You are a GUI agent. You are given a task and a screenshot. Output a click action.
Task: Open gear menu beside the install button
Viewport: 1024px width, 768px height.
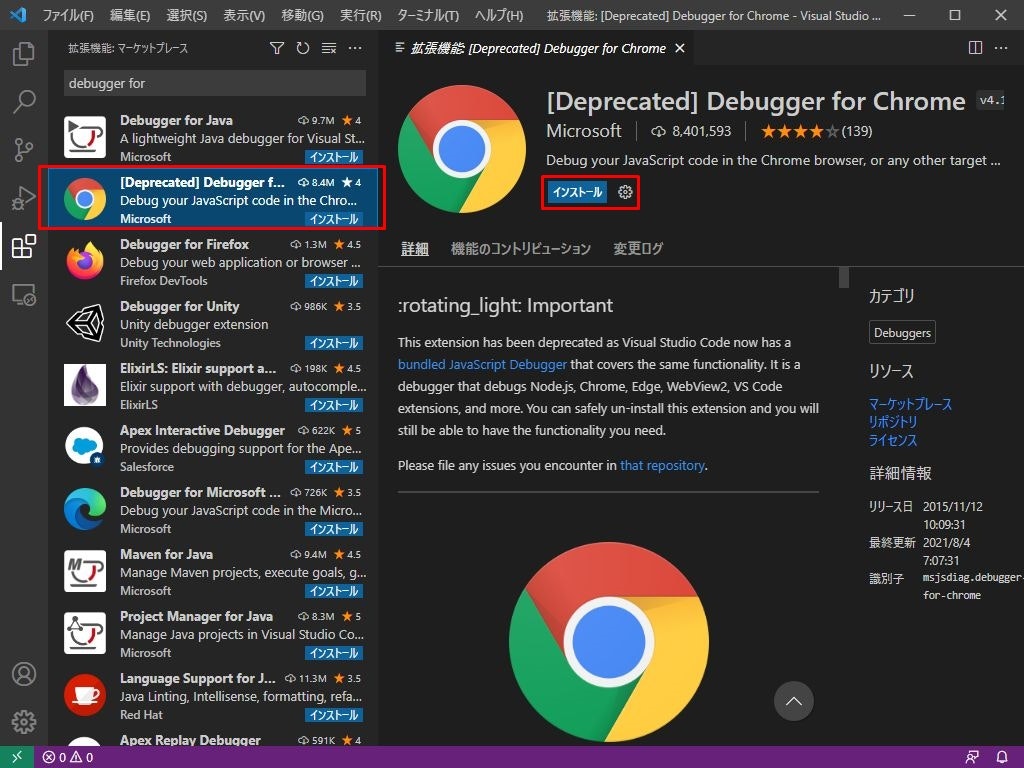point(626,192)
